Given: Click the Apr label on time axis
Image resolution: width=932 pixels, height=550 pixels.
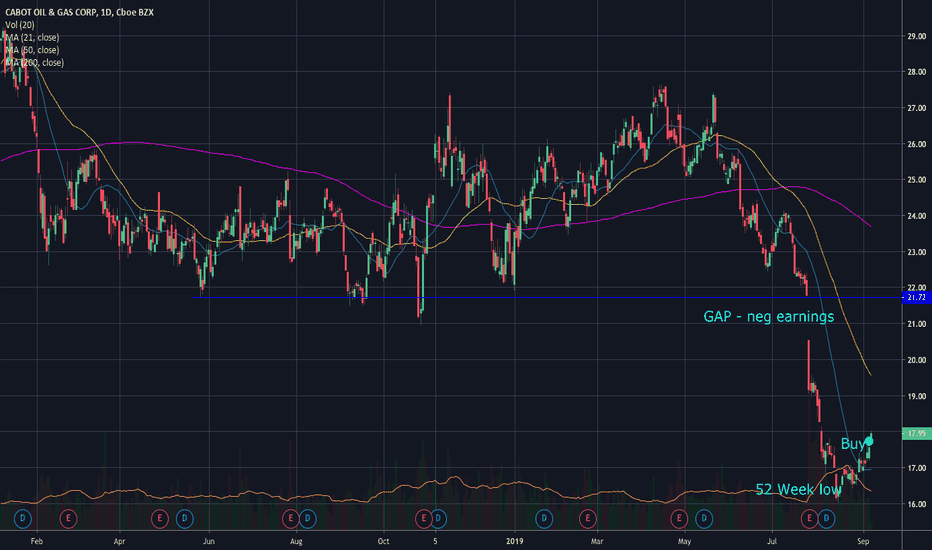Looking at the screenshot, I should coord(119,541).
